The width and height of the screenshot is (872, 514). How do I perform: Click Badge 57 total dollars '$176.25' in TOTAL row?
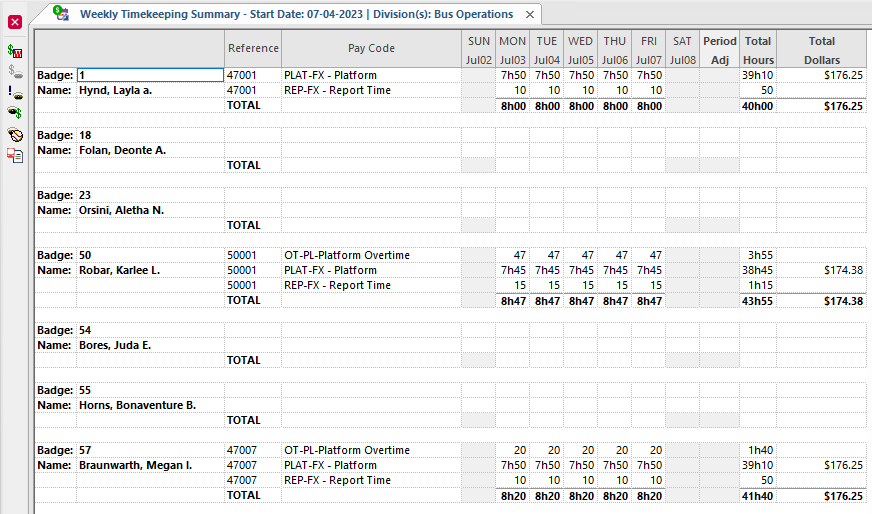844,497
